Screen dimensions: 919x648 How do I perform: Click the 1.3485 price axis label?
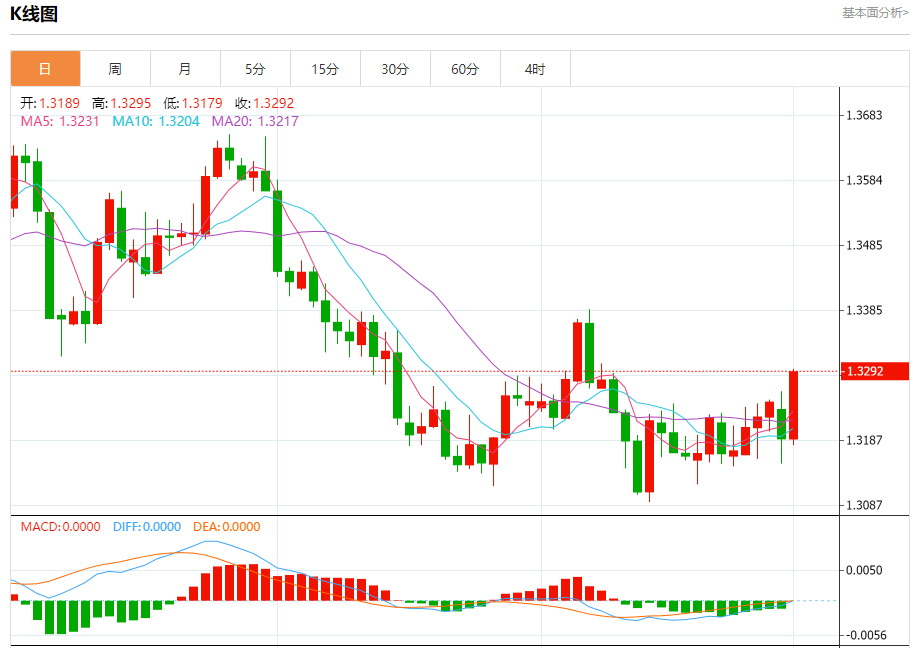coord(864,245)
